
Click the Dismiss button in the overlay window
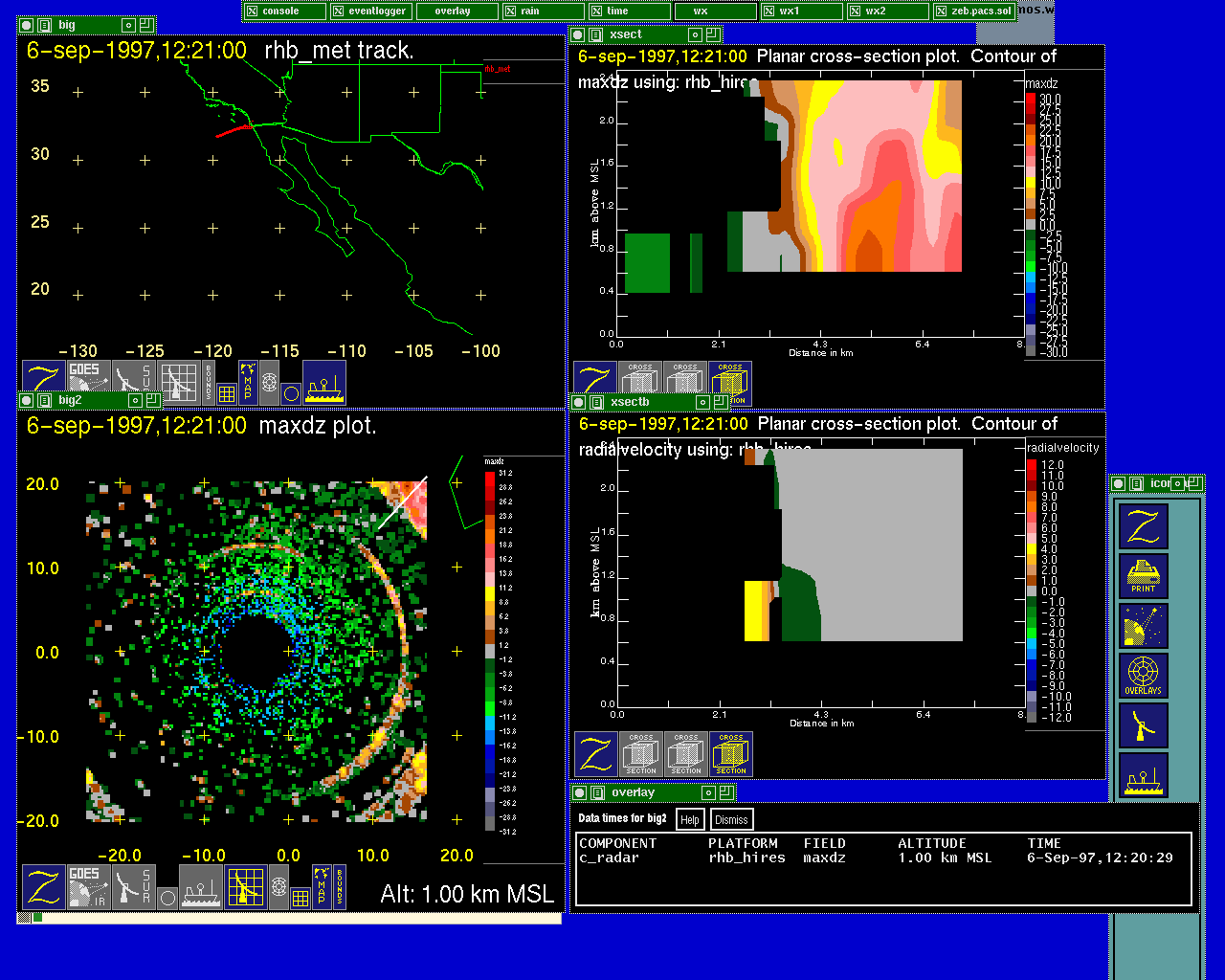point(731,819)
